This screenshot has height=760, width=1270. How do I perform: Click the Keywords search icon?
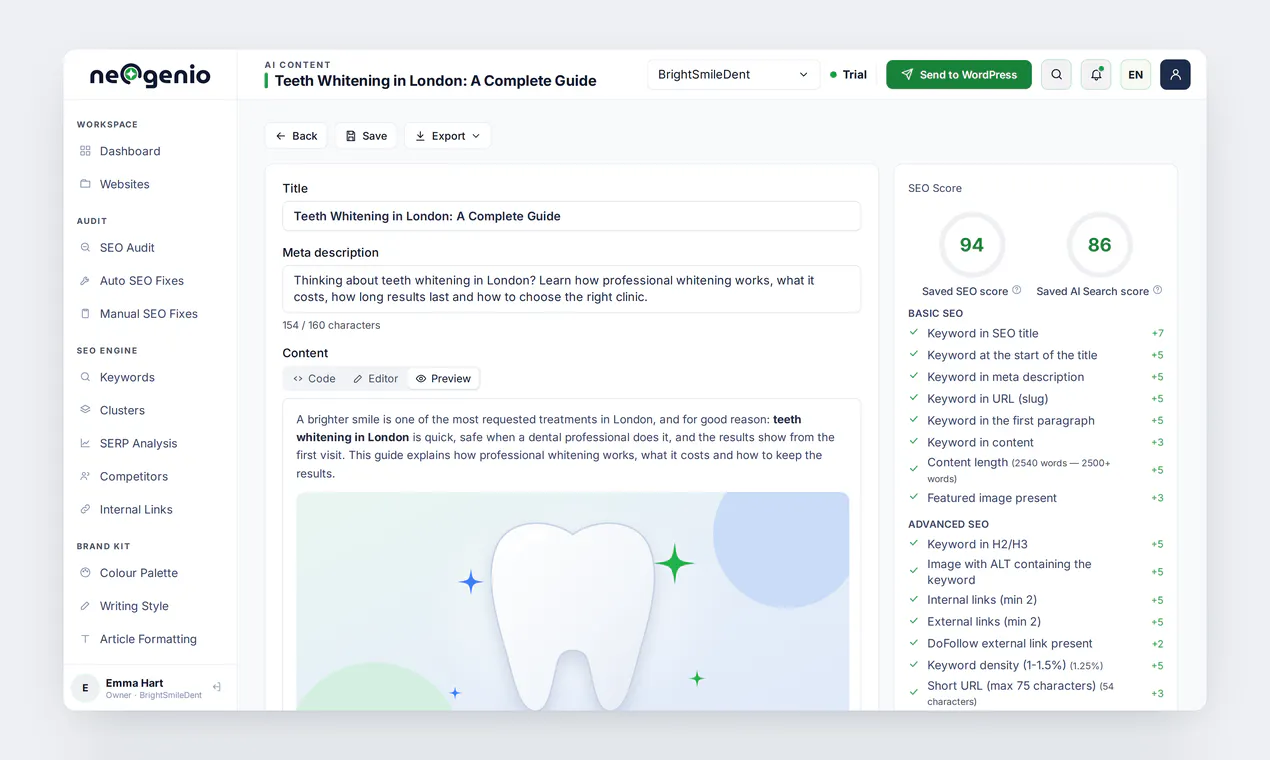click(x=85, y=377)
